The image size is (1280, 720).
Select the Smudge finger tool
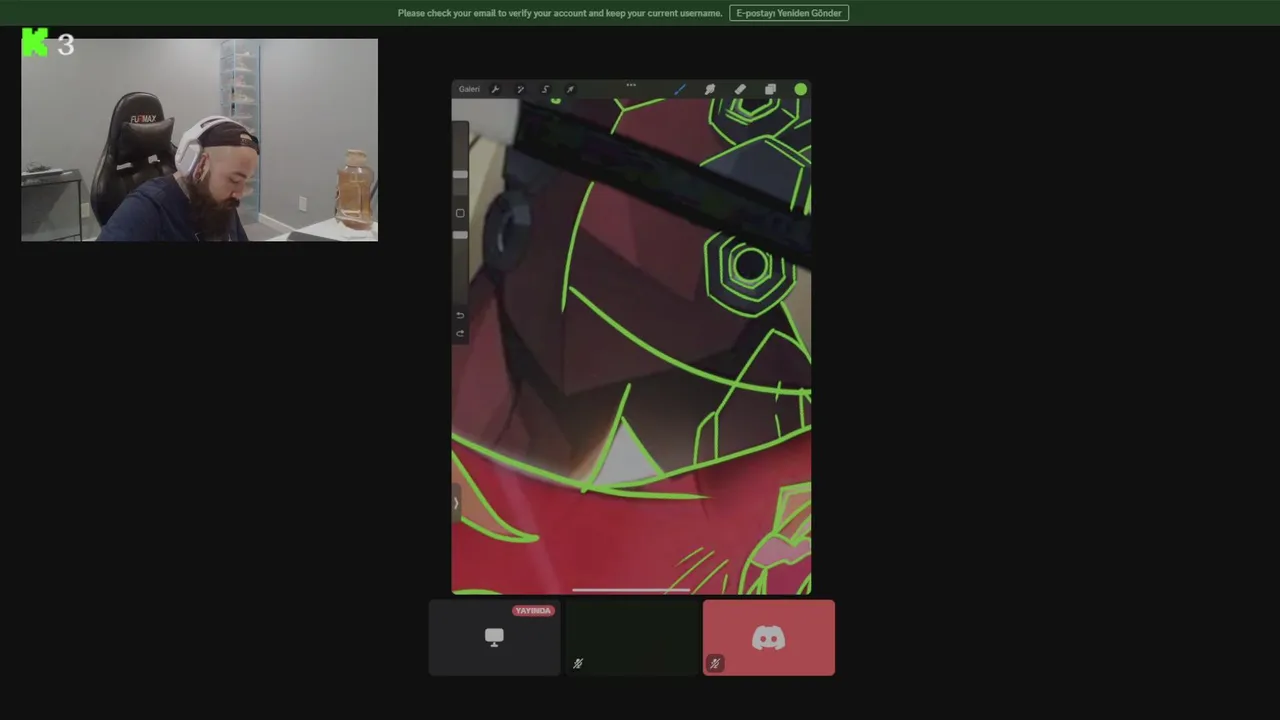point(710,89)
